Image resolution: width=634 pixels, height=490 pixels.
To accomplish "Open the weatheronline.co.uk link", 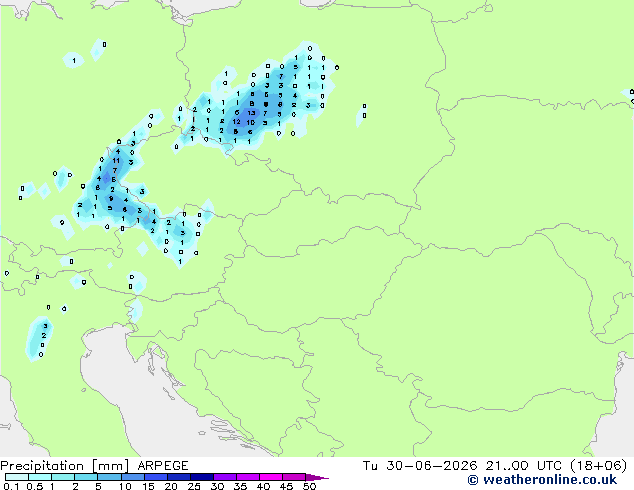I will 542,480.
